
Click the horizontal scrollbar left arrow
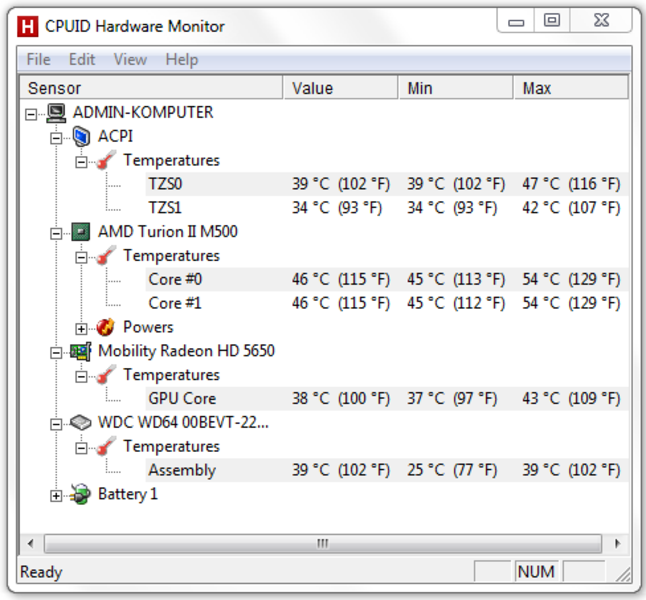(31, 544)
